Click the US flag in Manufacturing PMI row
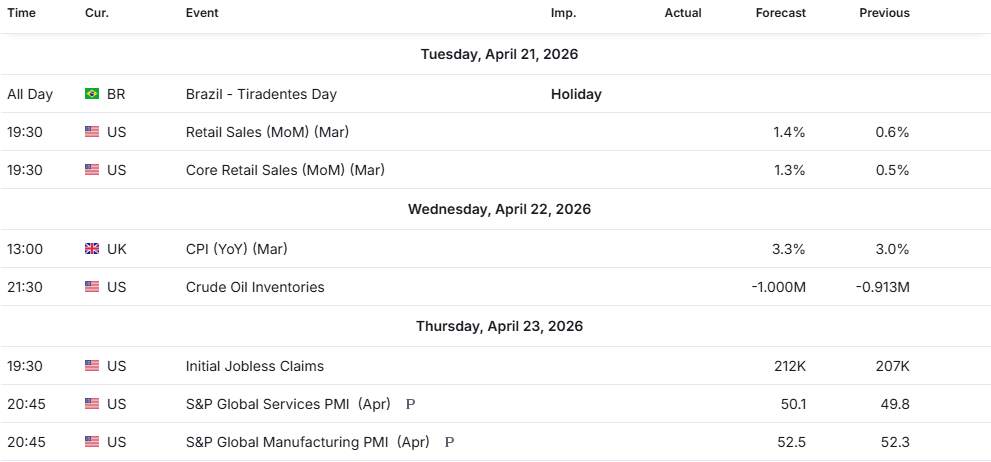This screenshot has width=991, height=462. (92, 441)
